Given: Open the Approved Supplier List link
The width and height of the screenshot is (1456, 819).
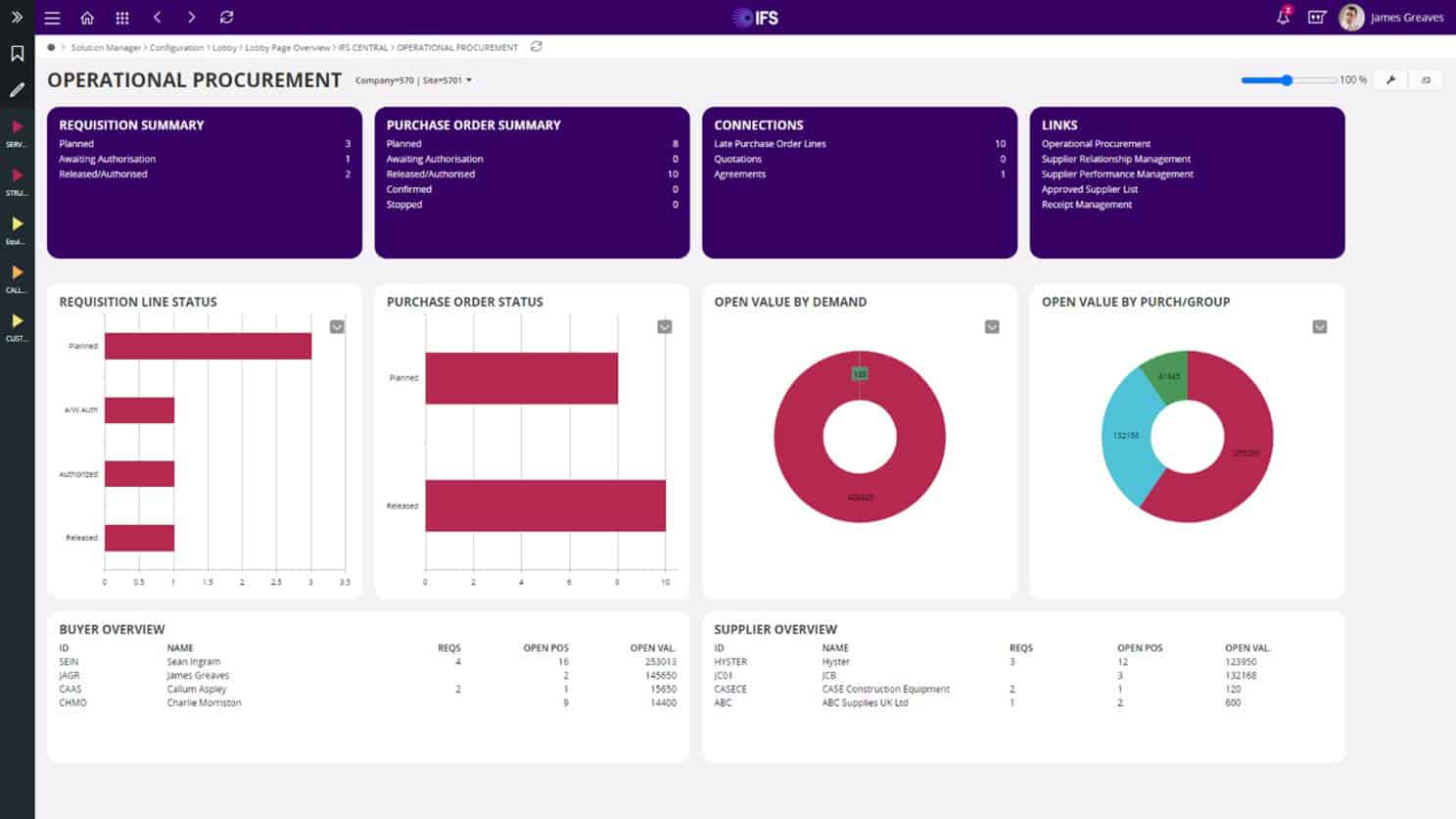Looking at the screenshot, I should pos(1089,189).
